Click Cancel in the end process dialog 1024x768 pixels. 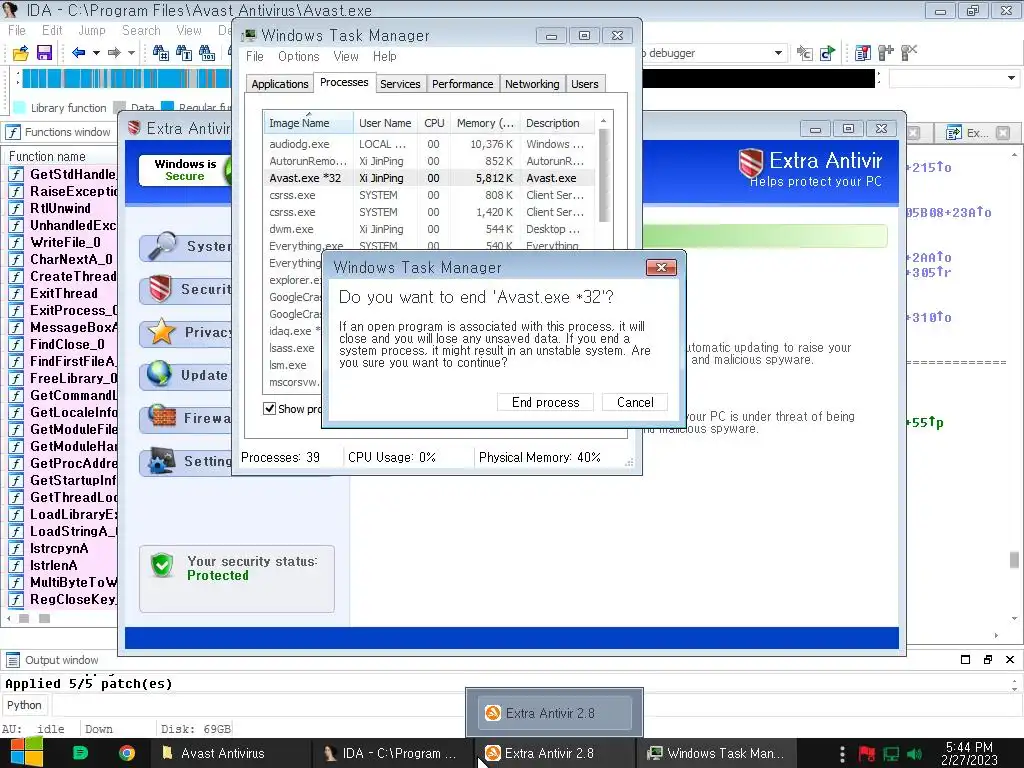635,402
